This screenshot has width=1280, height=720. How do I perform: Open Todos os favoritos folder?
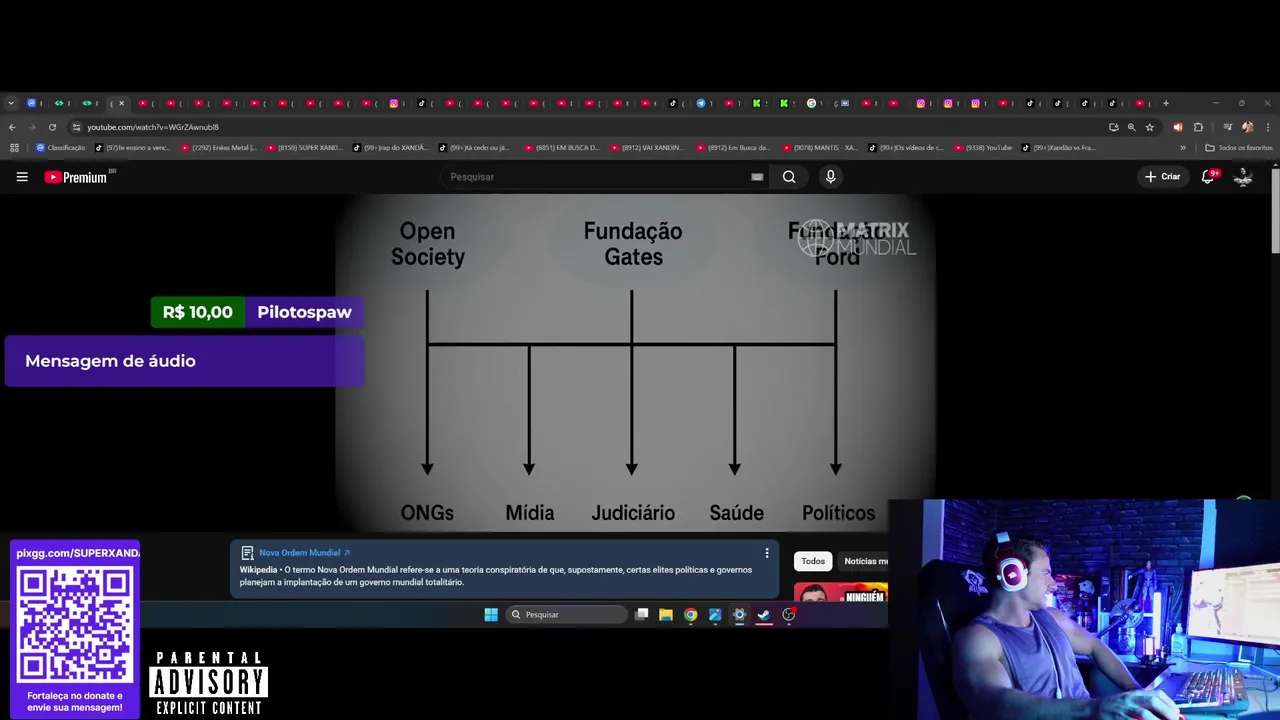click(1239, 148)
